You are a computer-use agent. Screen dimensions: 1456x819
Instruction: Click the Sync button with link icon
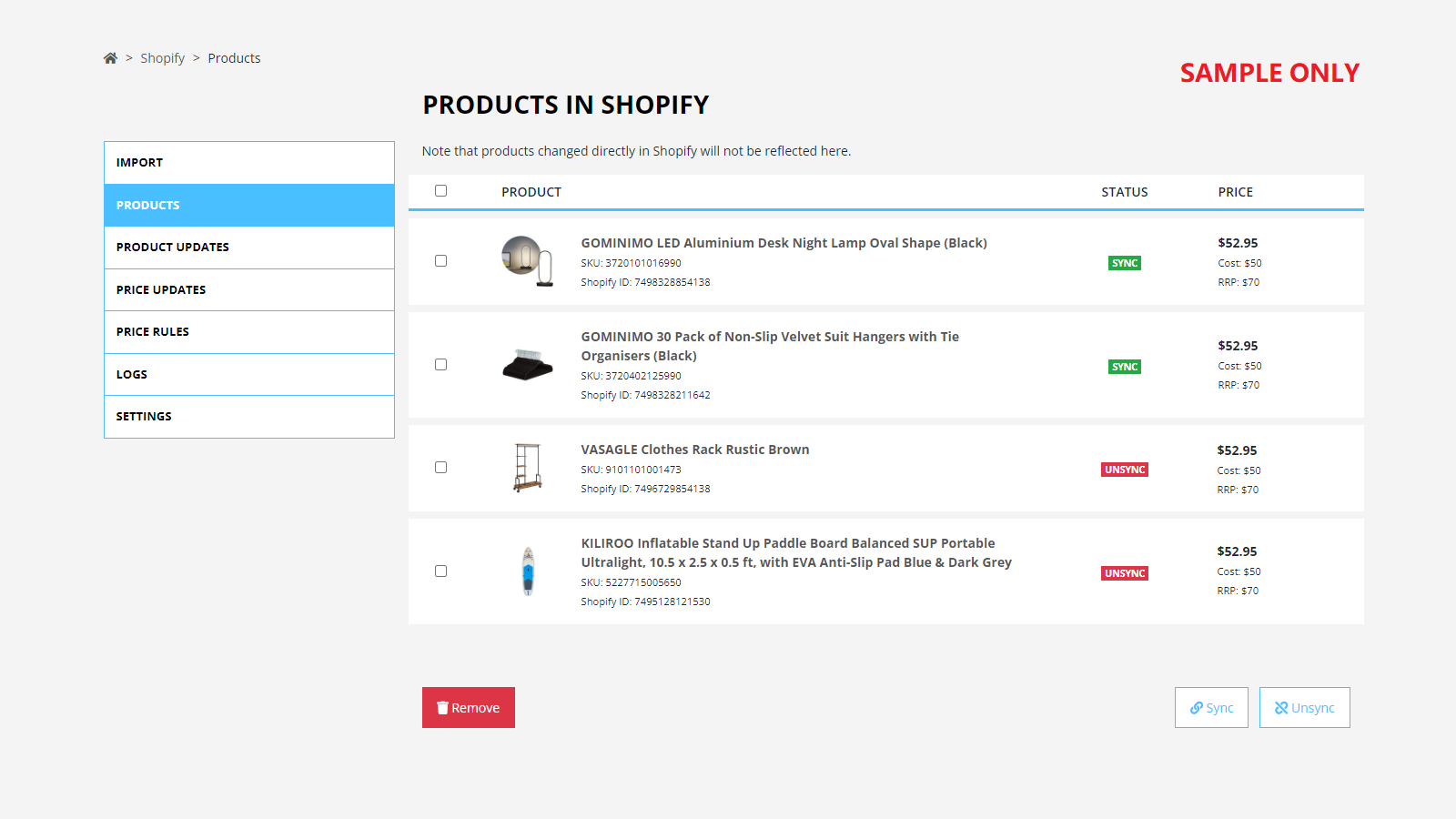point(1211,708)
